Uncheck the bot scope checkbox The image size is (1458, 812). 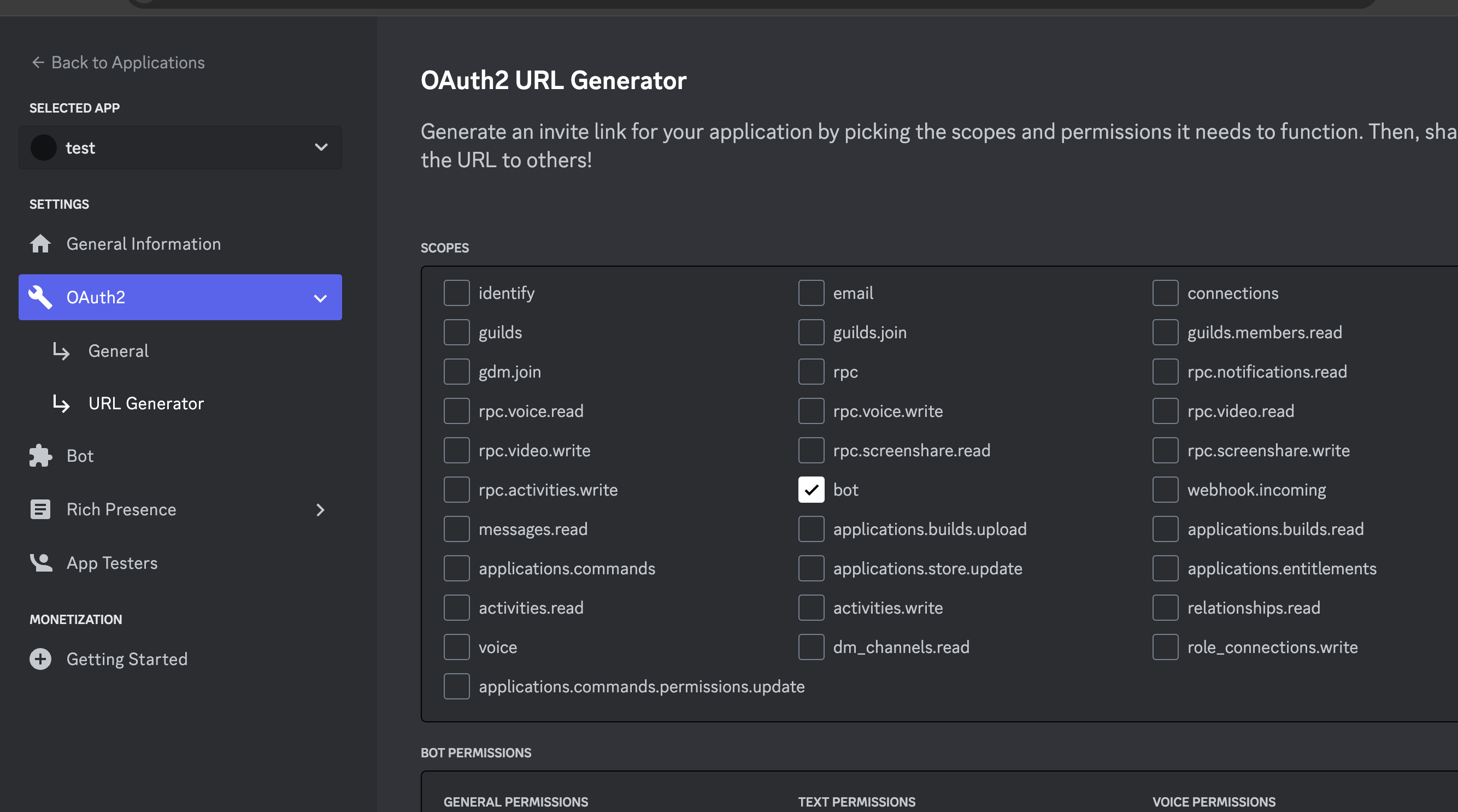tap(811, 490)
